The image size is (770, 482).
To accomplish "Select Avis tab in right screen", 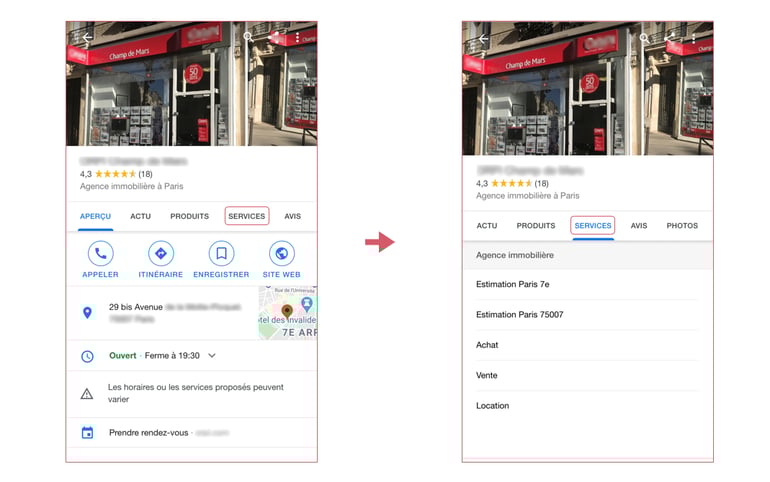I will [x=639, y=226].
